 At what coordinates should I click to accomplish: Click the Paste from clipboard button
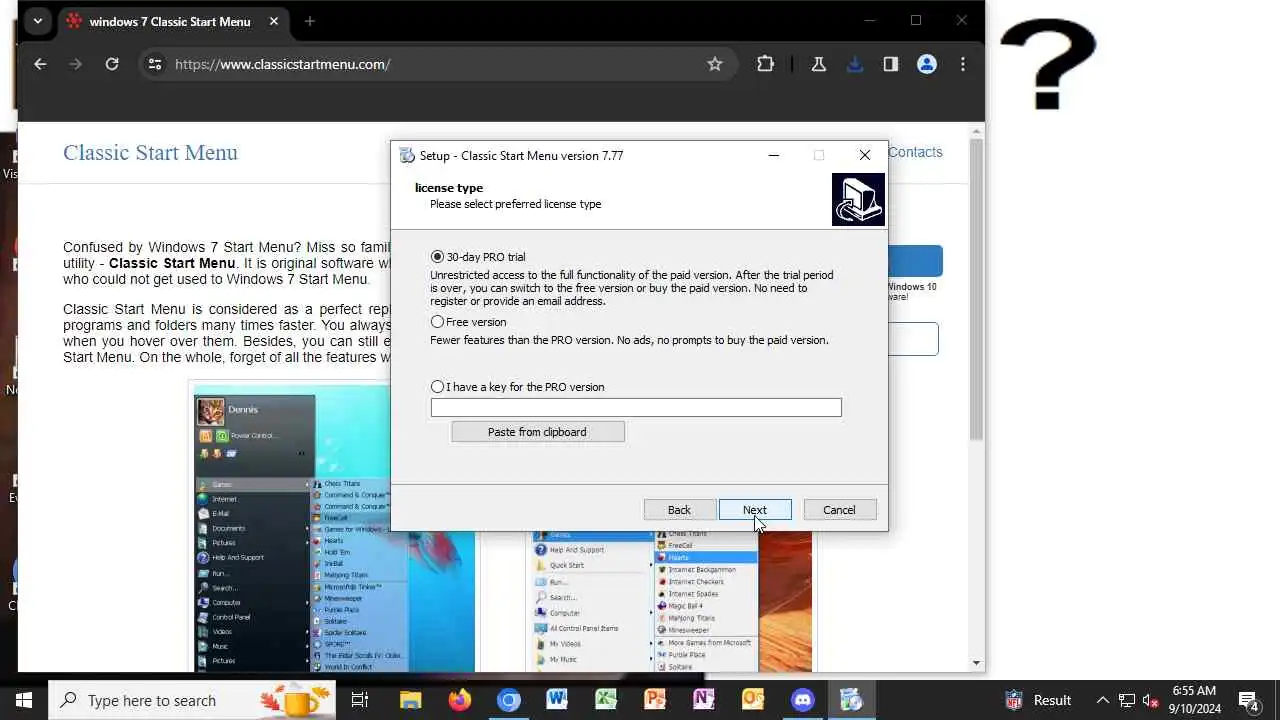coord(538,432)
